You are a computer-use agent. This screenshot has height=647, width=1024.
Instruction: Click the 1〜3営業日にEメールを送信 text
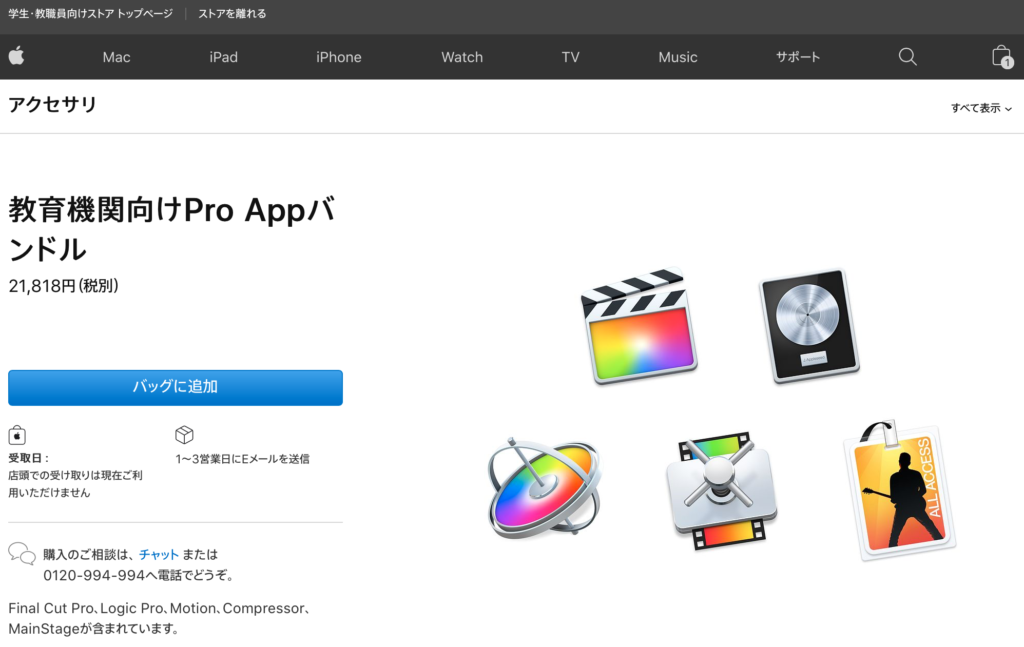point(242,459)
